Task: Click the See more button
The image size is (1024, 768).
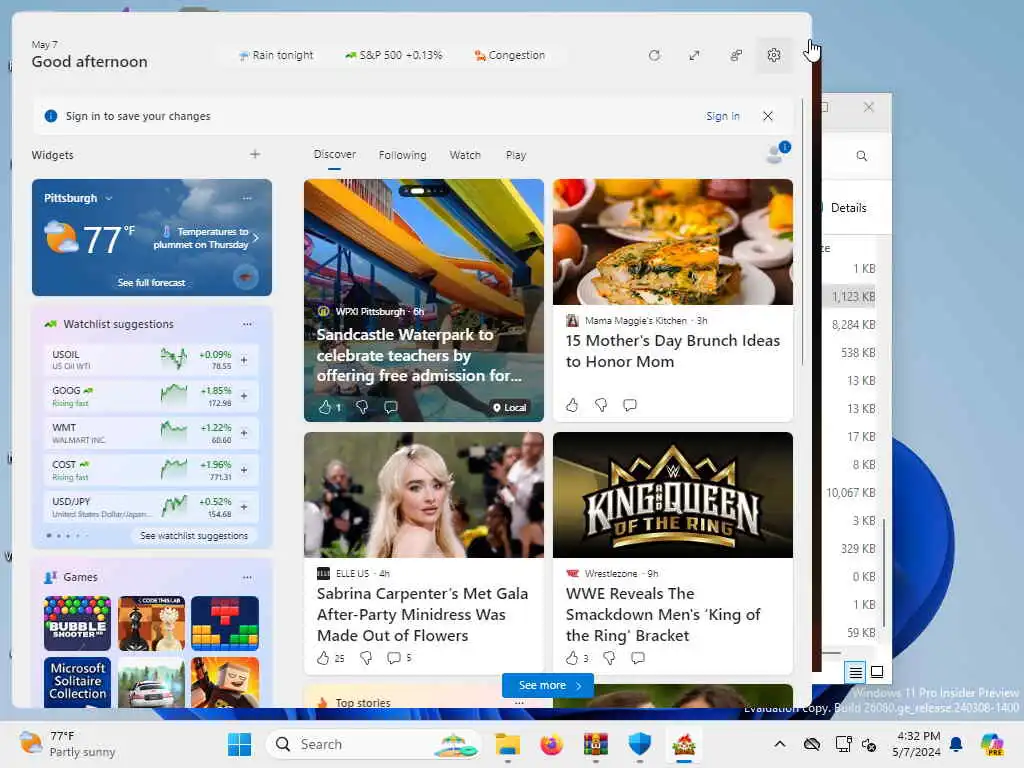Action: (x=549, y=685)
